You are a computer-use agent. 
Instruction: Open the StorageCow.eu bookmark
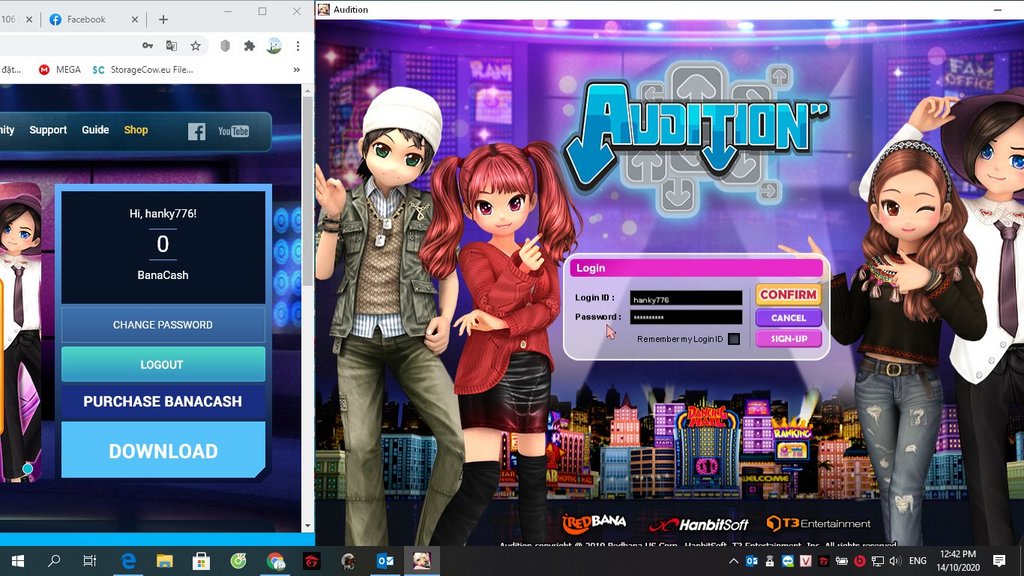tap(143, 69)
